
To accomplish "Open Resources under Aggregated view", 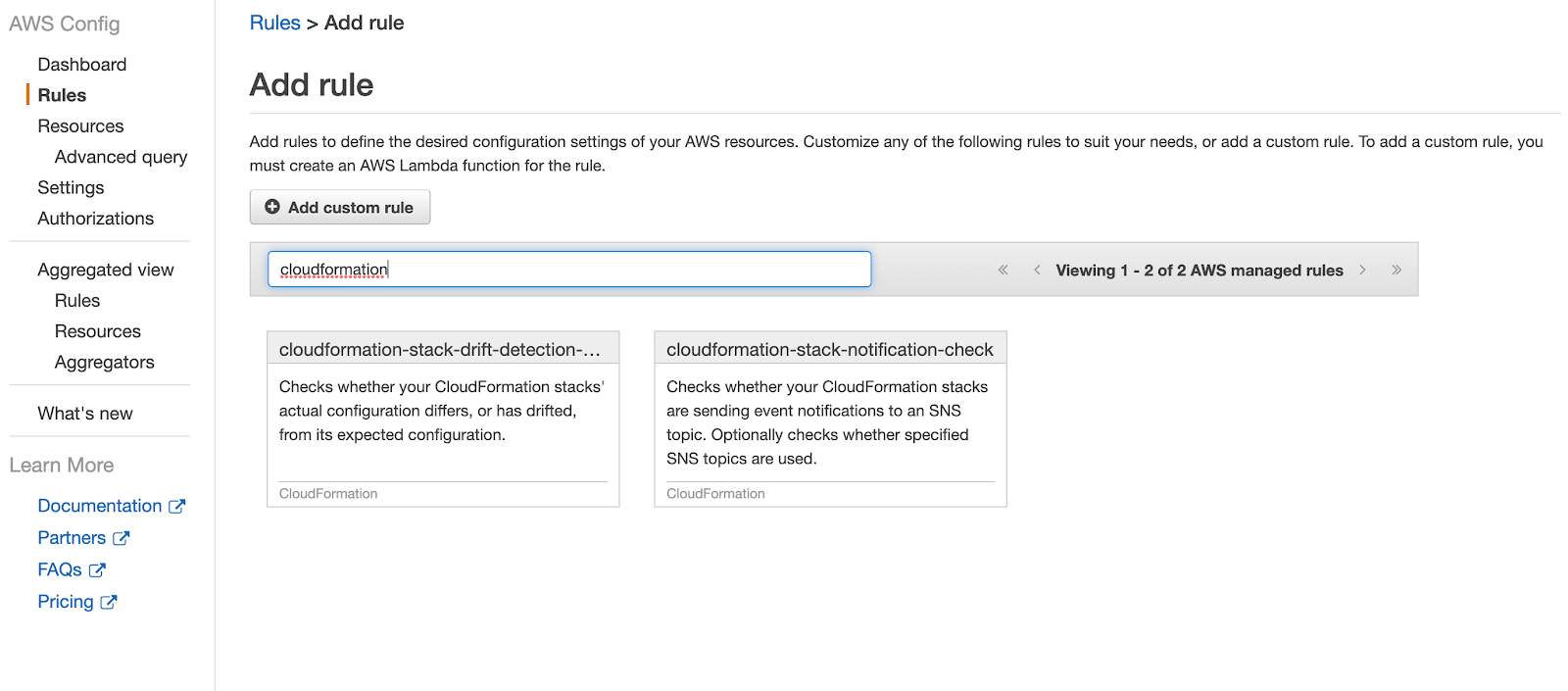I will point(98,331).
